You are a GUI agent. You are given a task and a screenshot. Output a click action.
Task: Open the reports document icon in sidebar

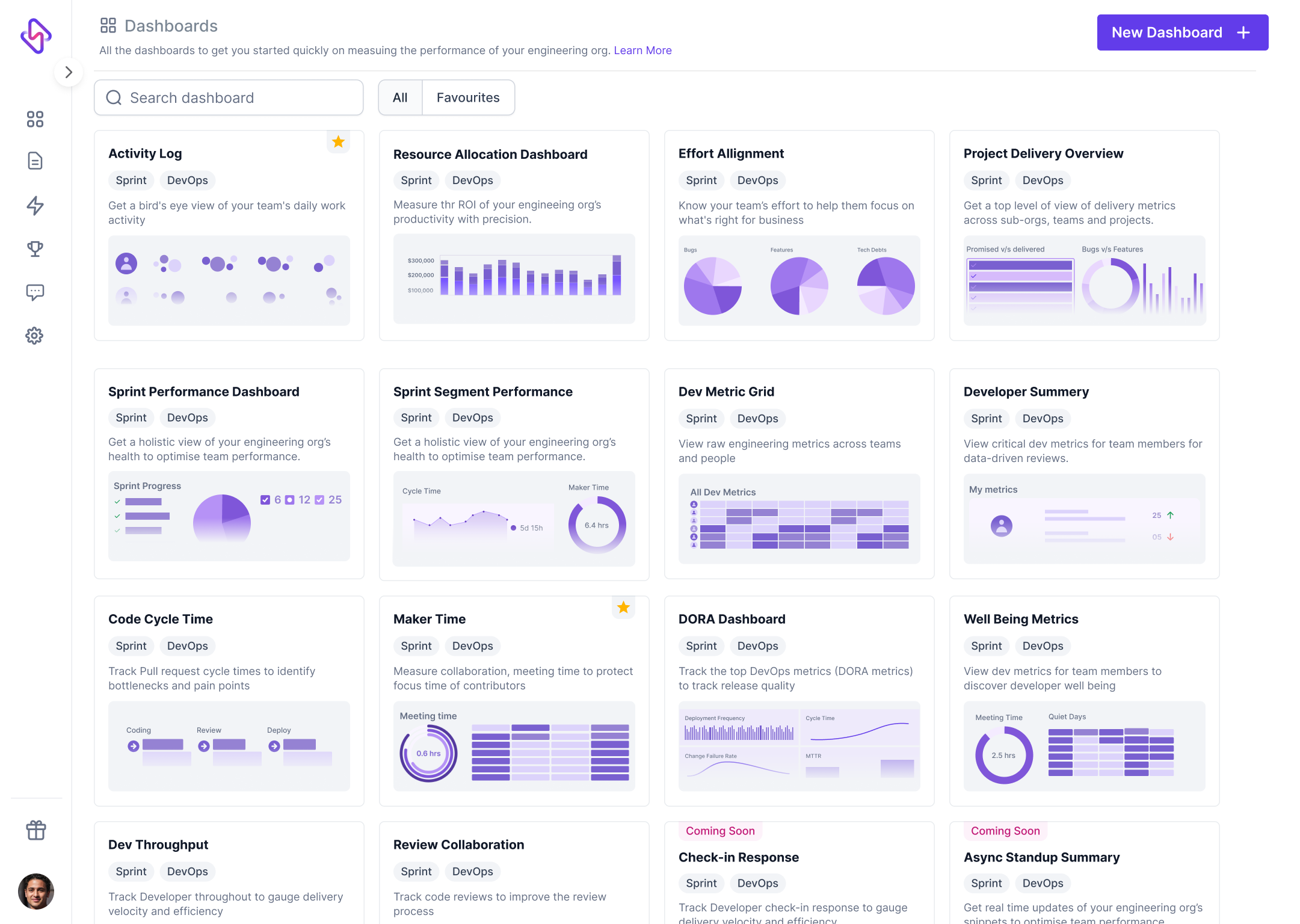[x=35, y=161]
